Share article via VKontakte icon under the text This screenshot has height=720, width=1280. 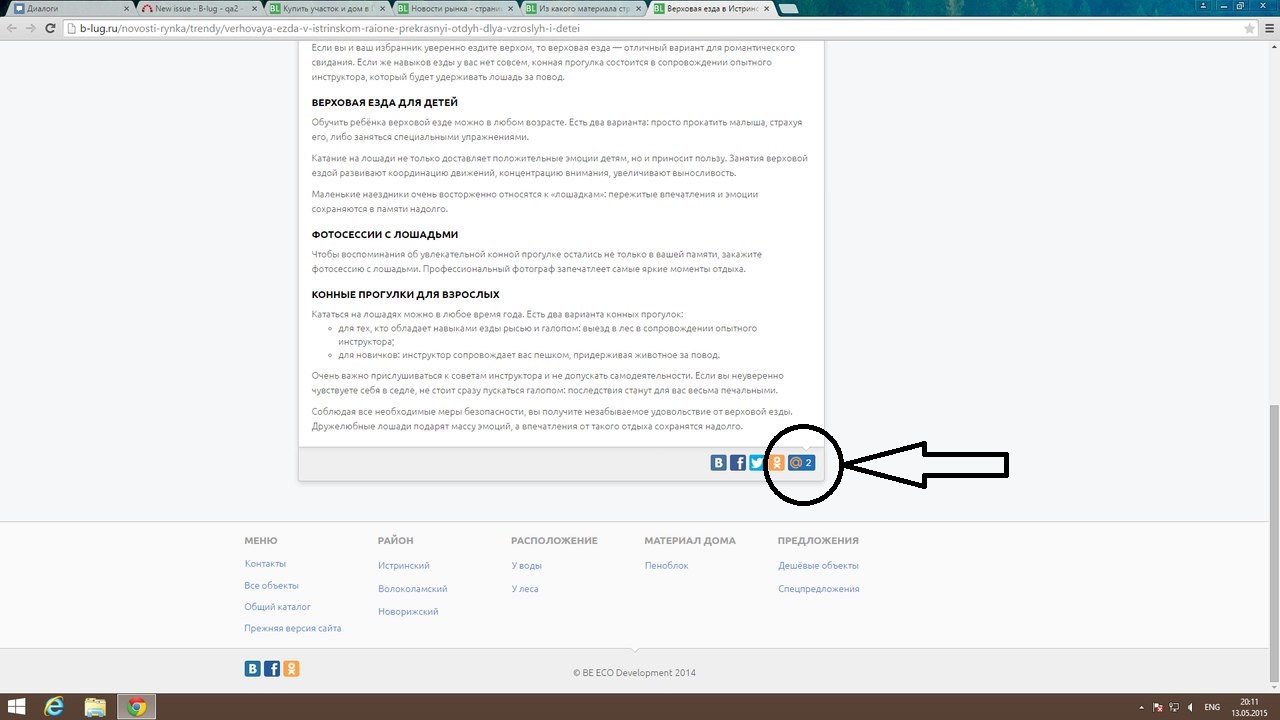[x=718, y=463]
